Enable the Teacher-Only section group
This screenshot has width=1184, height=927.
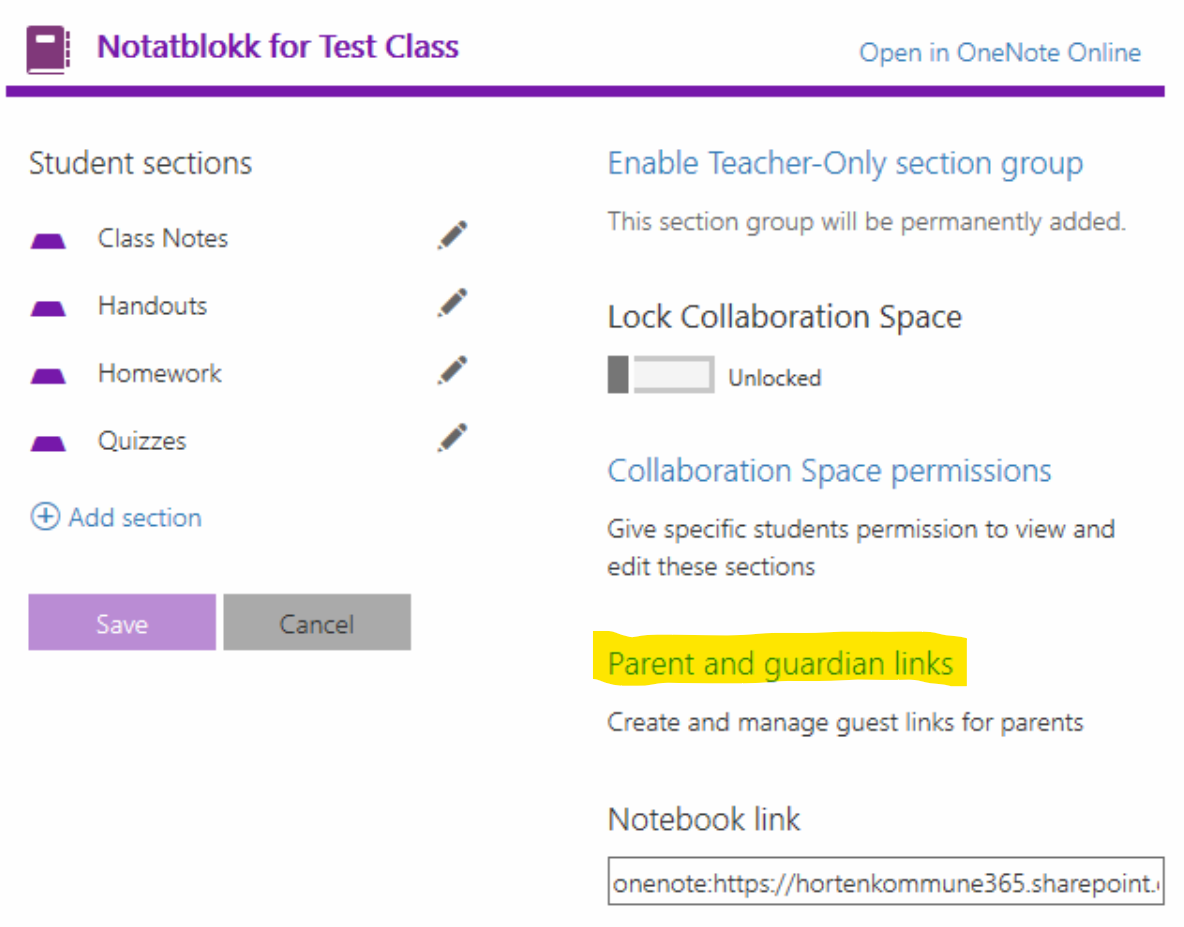[845, 162]
